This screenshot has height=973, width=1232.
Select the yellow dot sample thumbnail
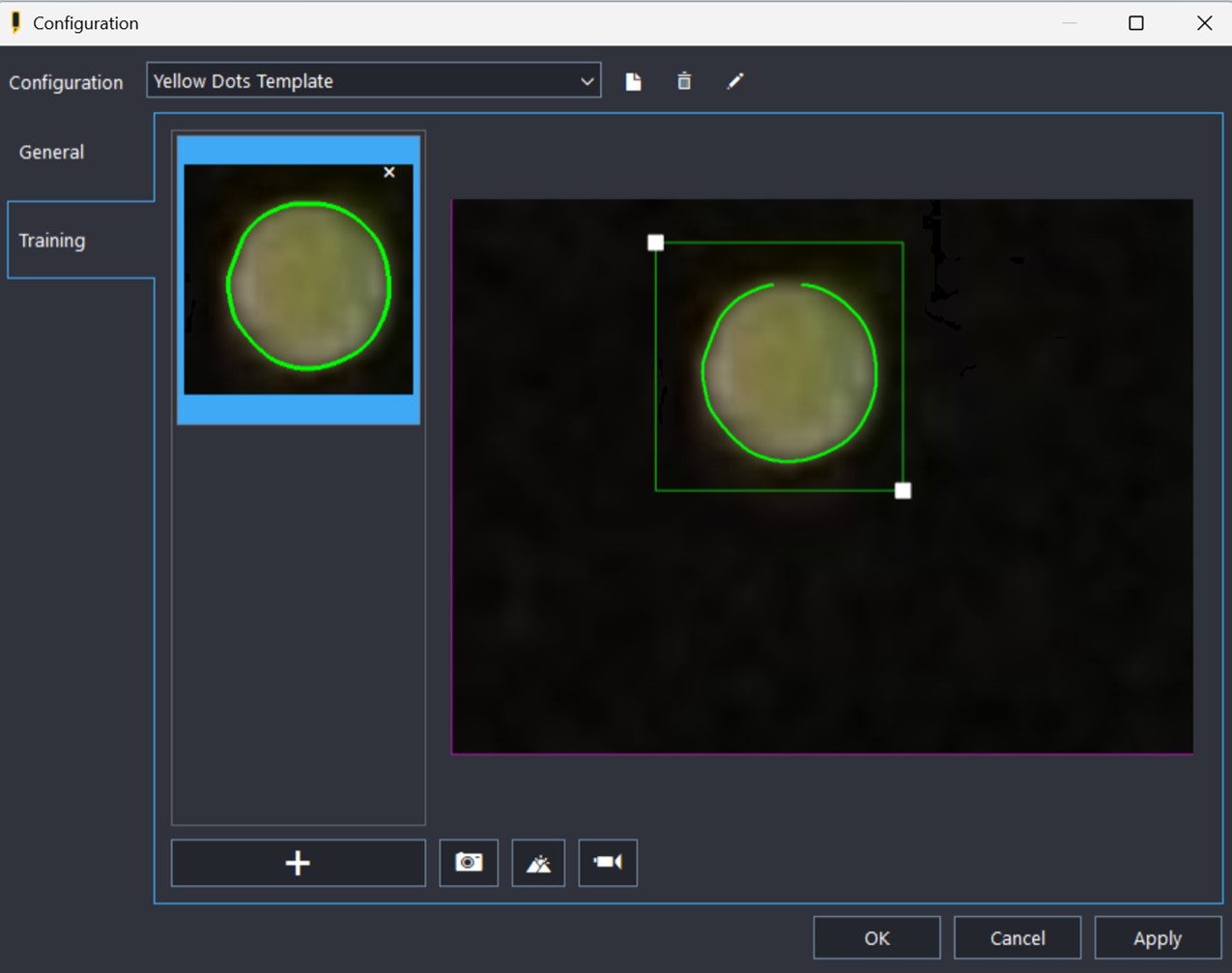click(298, 278)
